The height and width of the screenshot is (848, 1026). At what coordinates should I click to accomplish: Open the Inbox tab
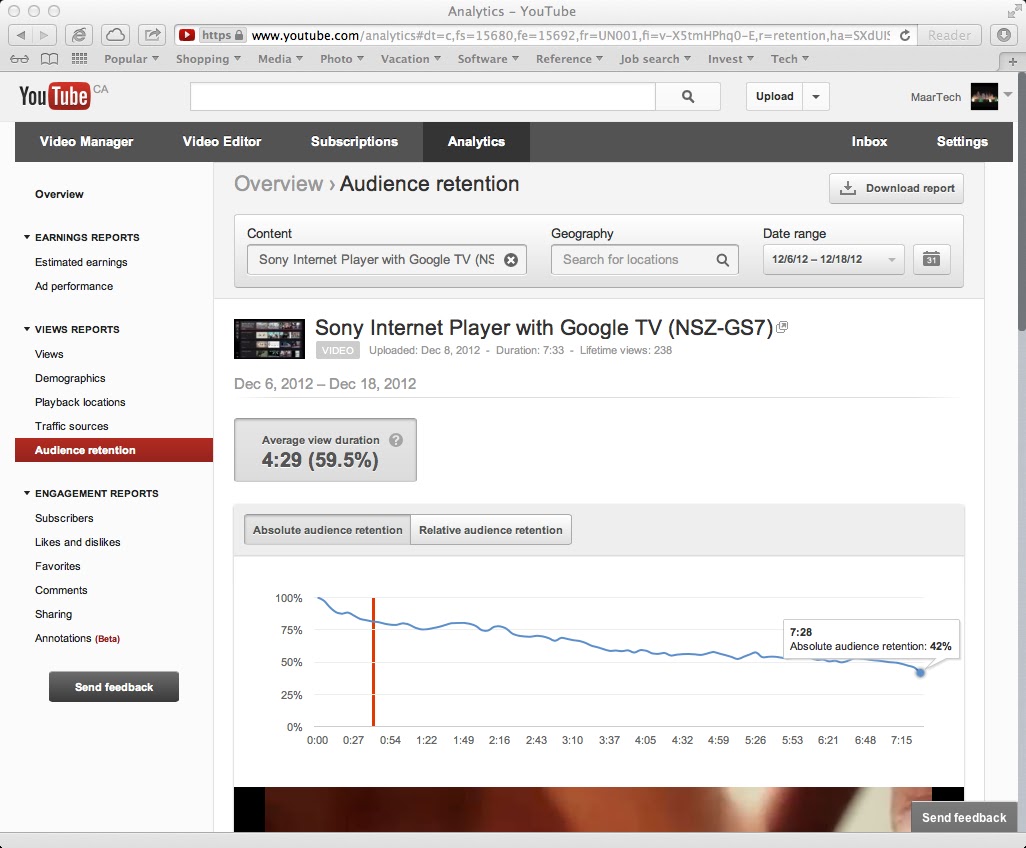tap(869, 141)
